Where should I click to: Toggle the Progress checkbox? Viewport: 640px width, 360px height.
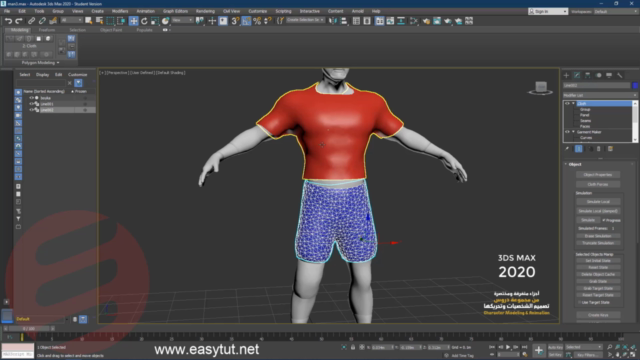tap(604, 220)
